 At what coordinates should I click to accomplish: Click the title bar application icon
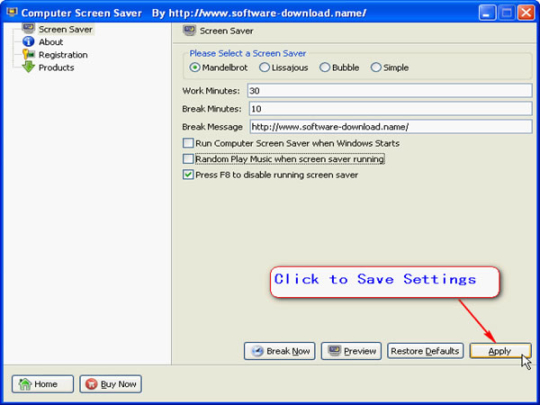point(12,12)
